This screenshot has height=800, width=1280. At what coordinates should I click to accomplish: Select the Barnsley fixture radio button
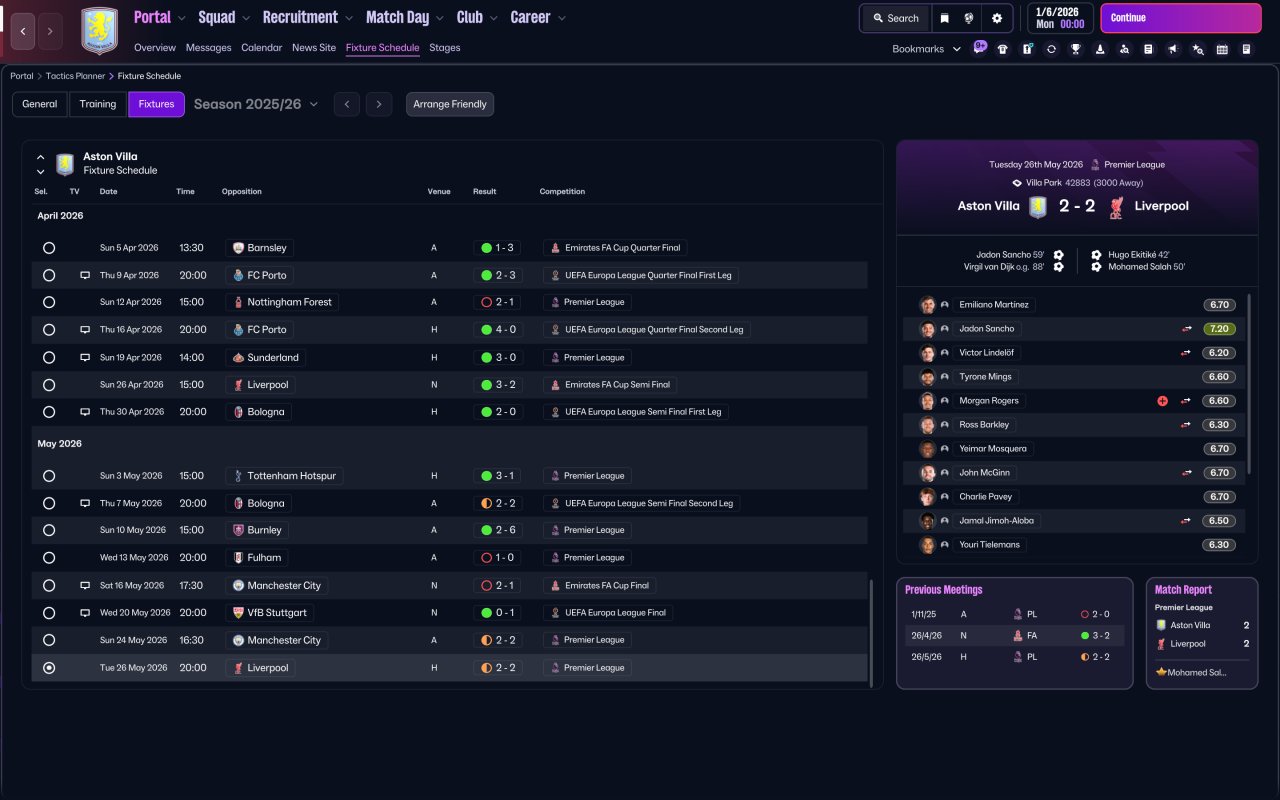click(x=49, y=248)
